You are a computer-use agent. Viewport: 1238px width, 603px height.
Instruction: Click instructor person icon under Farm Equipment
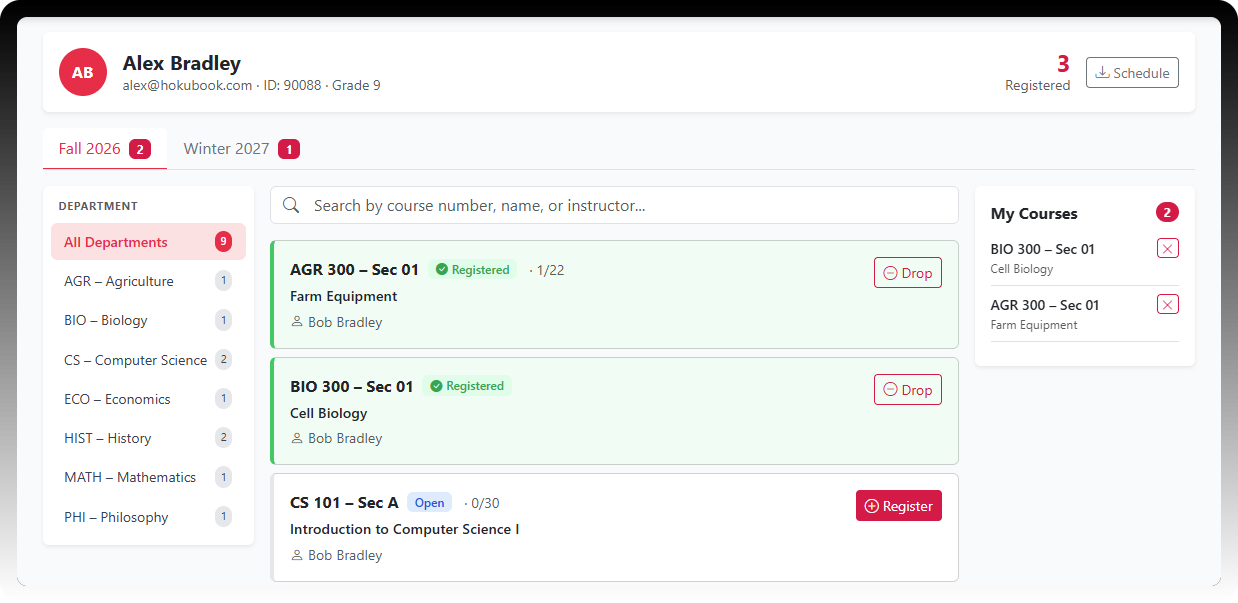[x=297, y=322]
